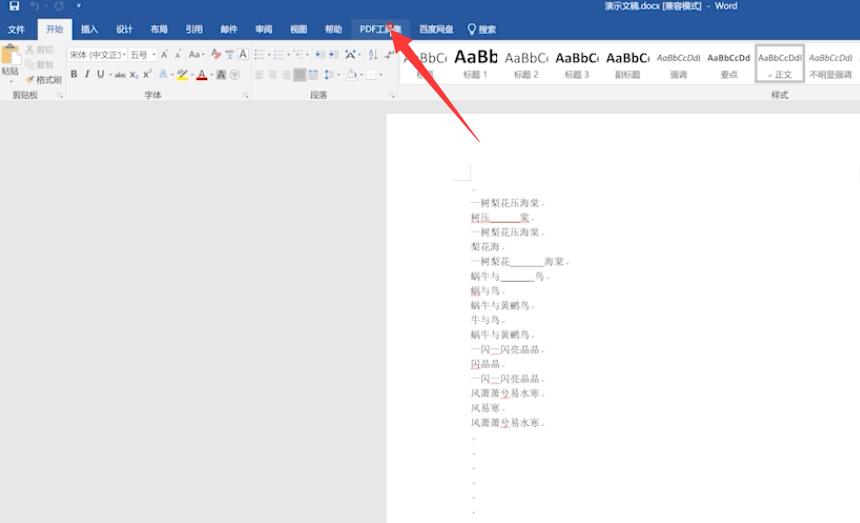Image resolution: width=860 pixels, height=523 pixels.
Task: Click the line spacing icon
Action: (x=329, y=75)
